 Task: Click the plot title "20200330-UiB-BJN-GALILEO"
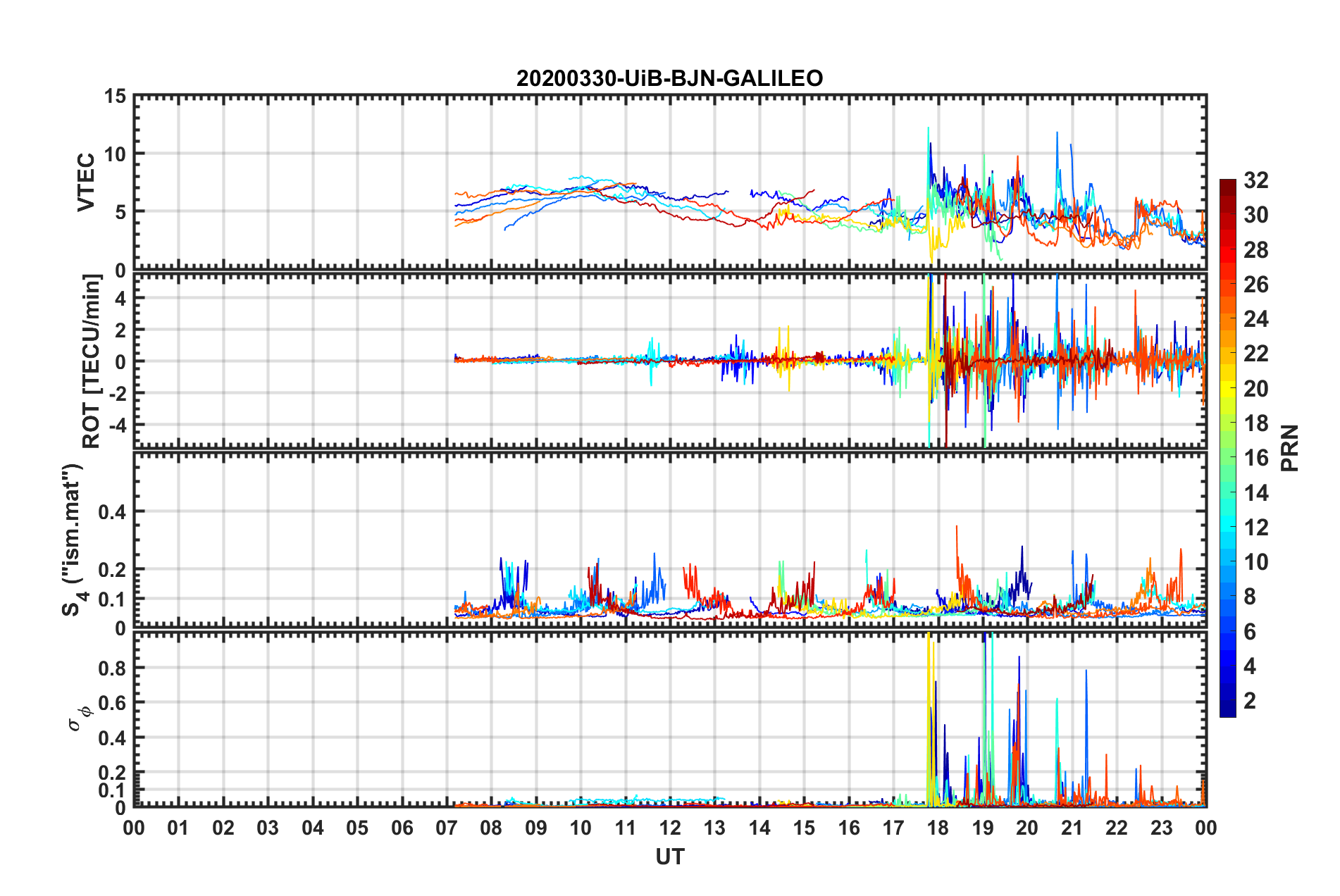(x=669, y=78)
